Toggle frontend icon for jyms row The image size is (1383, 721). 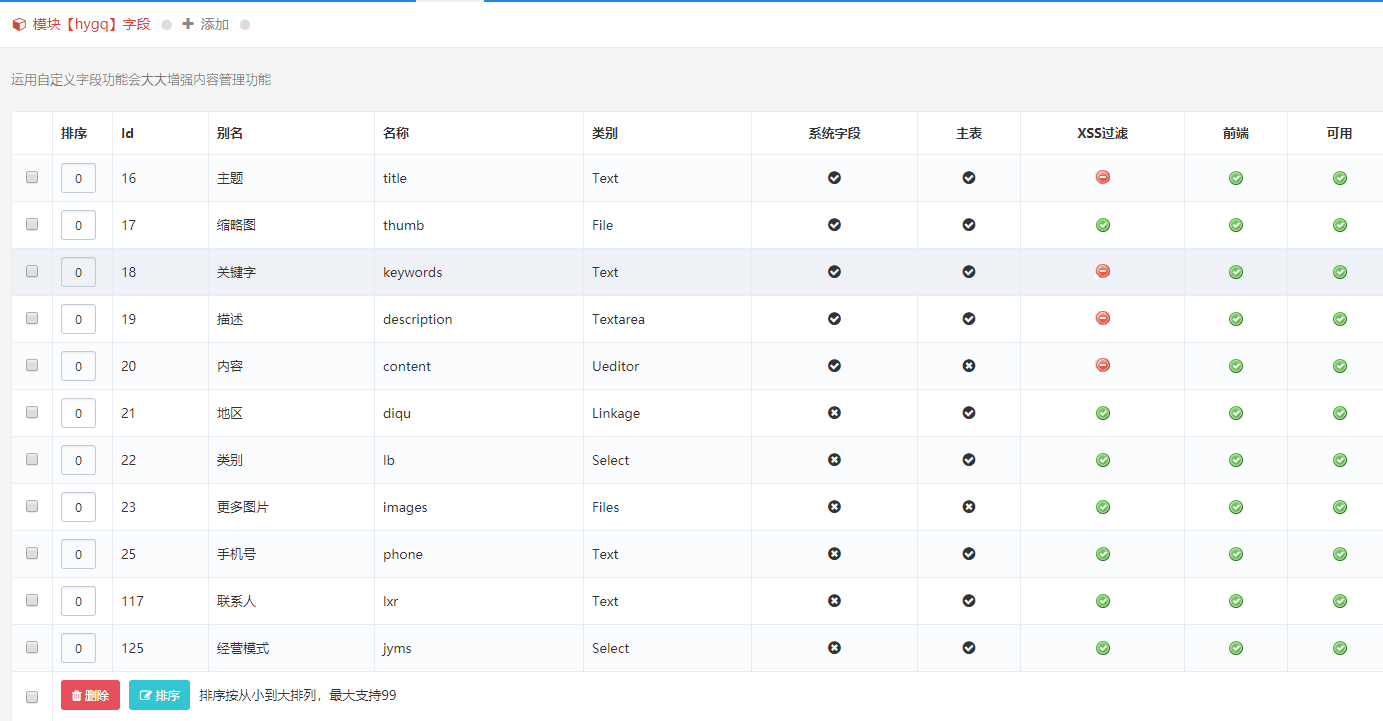[x=1236, y=648]
